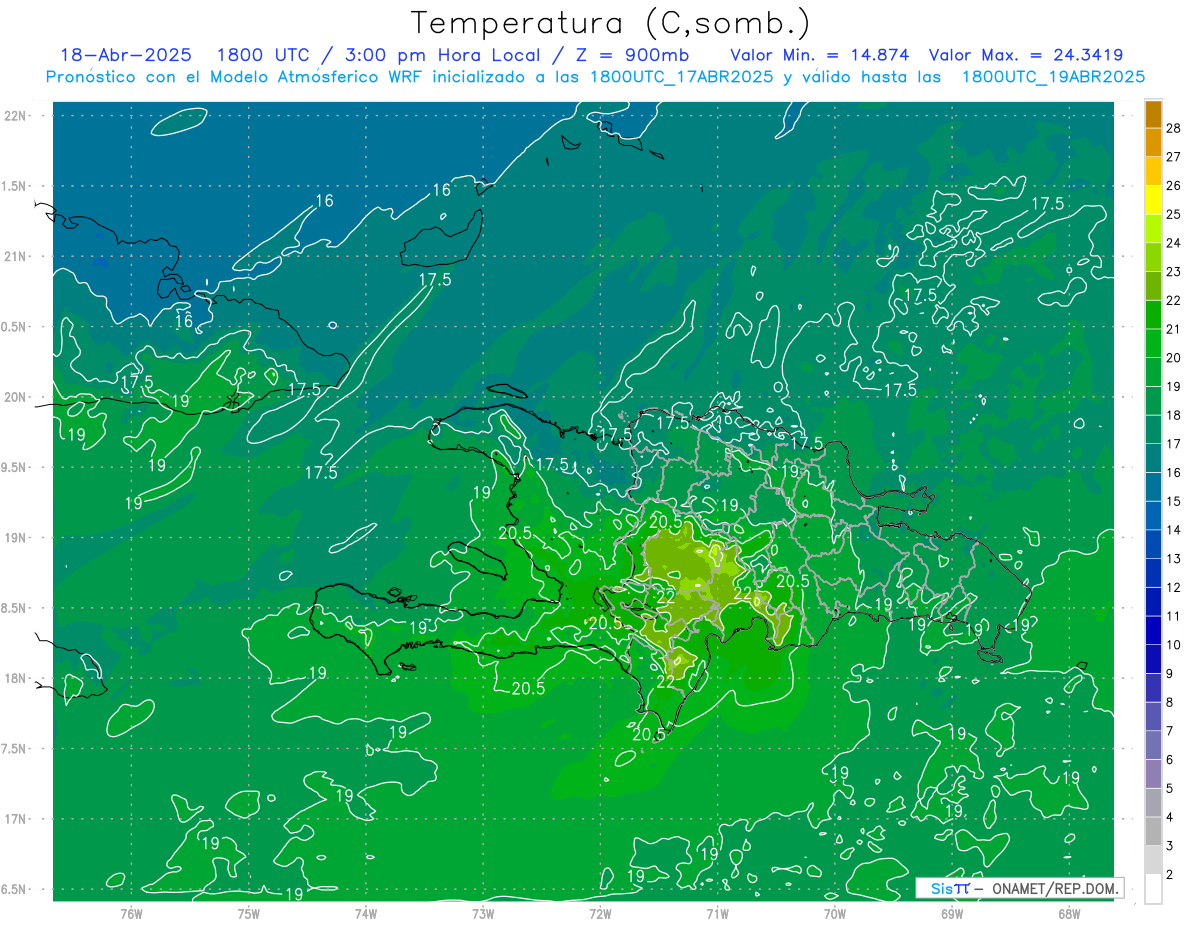Click the blue swatch between 13 and 14

click(1153, 544)
